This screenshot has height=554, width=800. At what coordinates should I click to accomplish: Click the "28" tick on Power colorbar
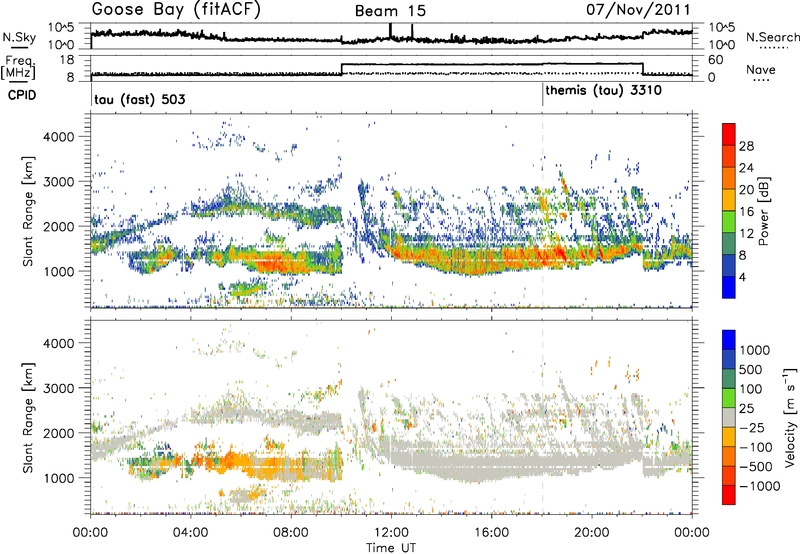[746, 146]
